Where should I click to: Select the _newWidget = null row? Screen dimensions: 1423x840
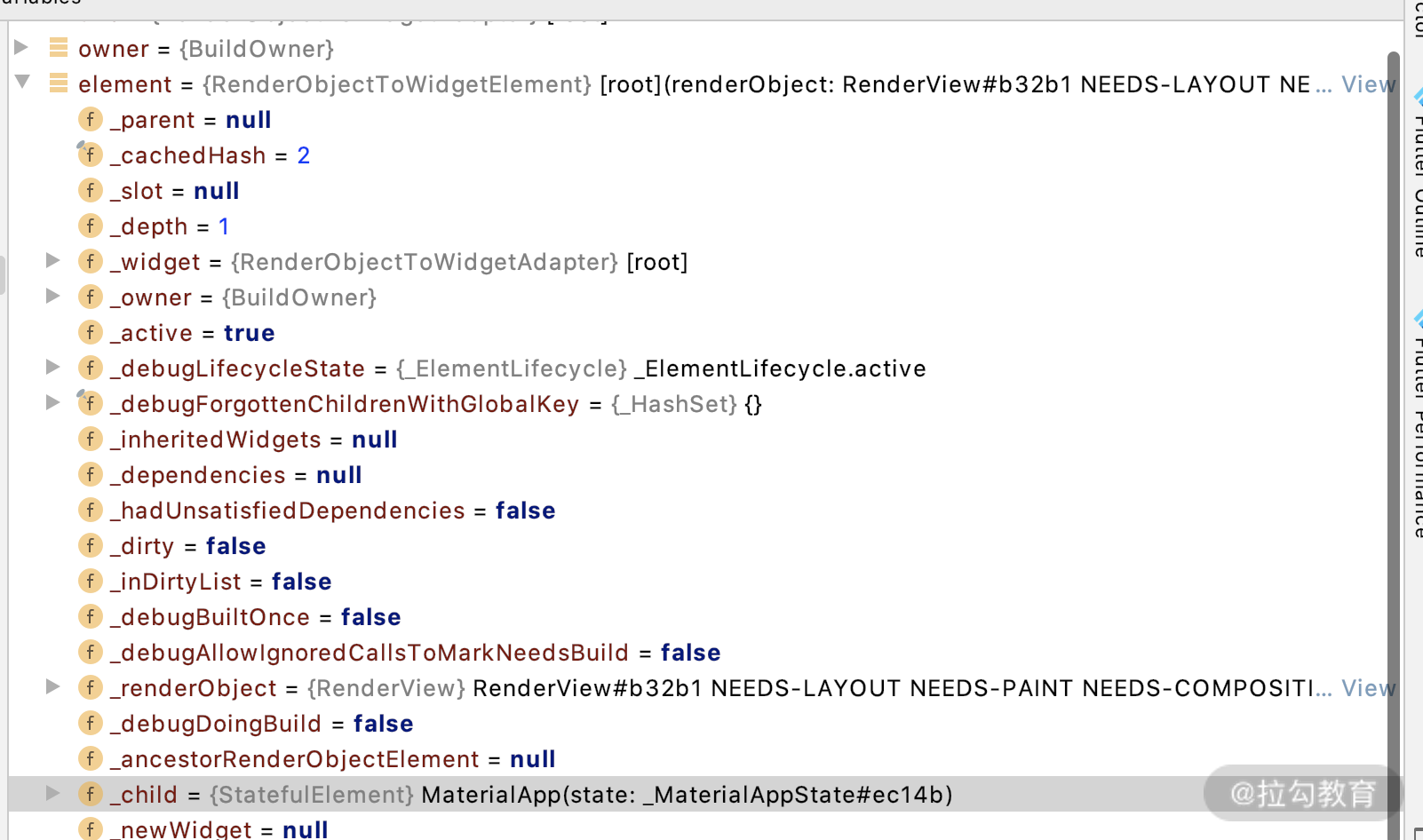coord(219,829)
